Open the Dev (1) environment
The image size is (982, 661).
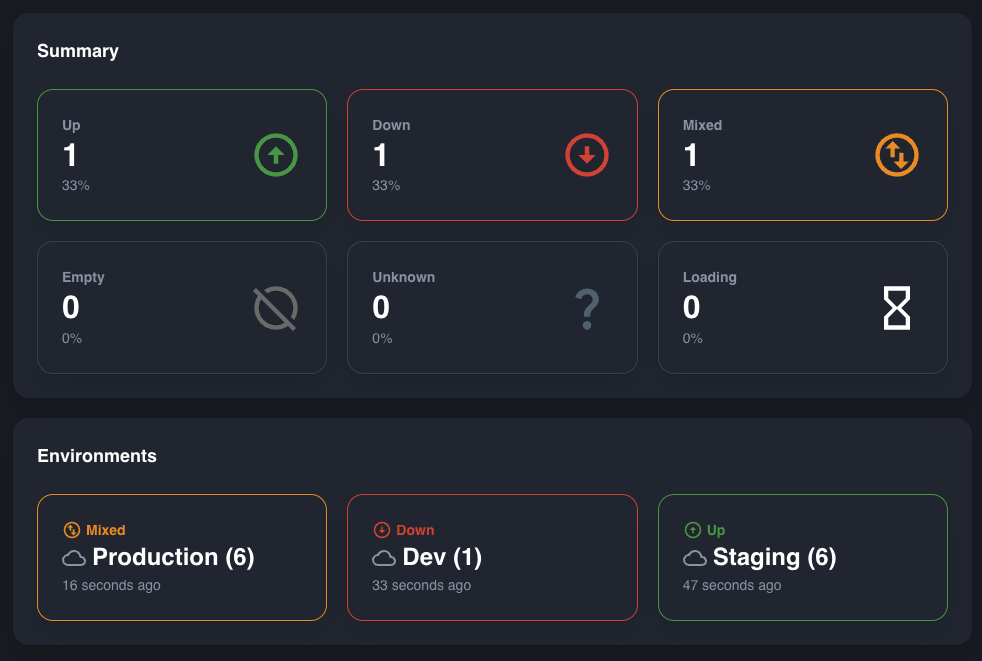(x=444, y=557)
